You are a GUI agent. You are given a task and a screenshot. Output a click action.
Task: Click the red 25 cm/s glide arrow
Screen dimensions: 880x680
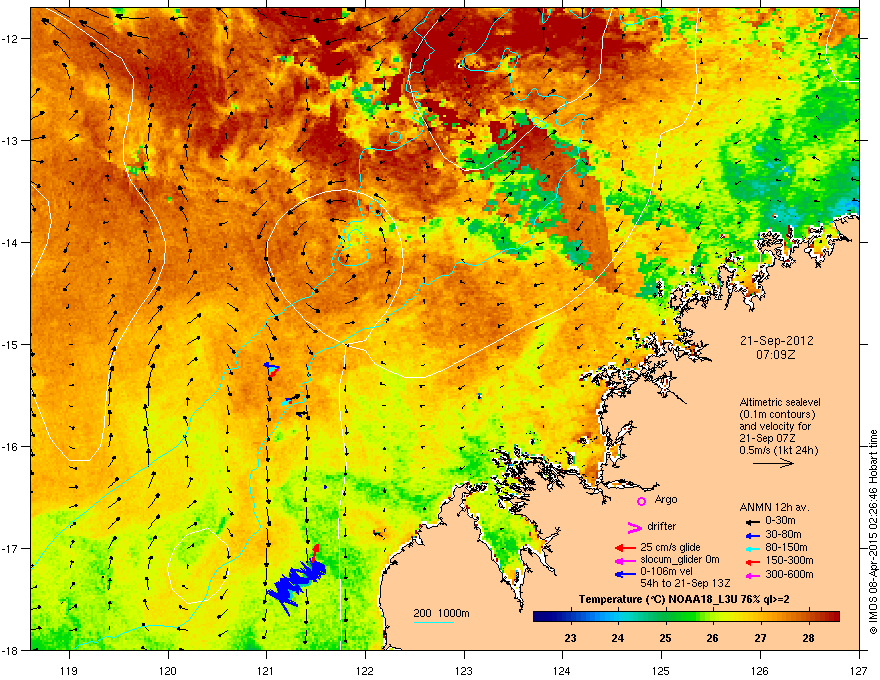[625, 548]
